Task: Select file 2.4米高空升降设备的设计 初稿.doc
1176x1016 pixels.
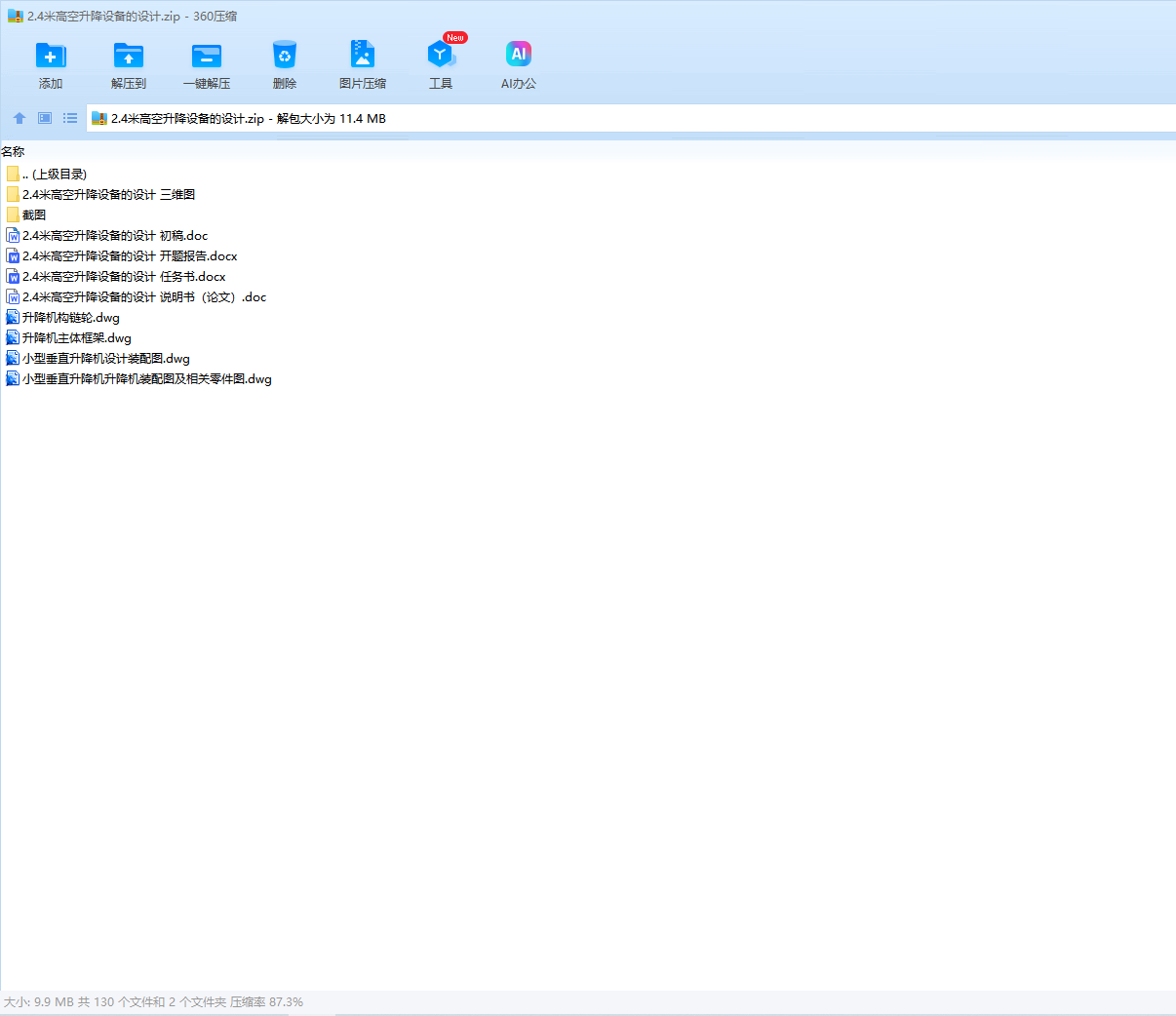Action: [x=115, y=235]
